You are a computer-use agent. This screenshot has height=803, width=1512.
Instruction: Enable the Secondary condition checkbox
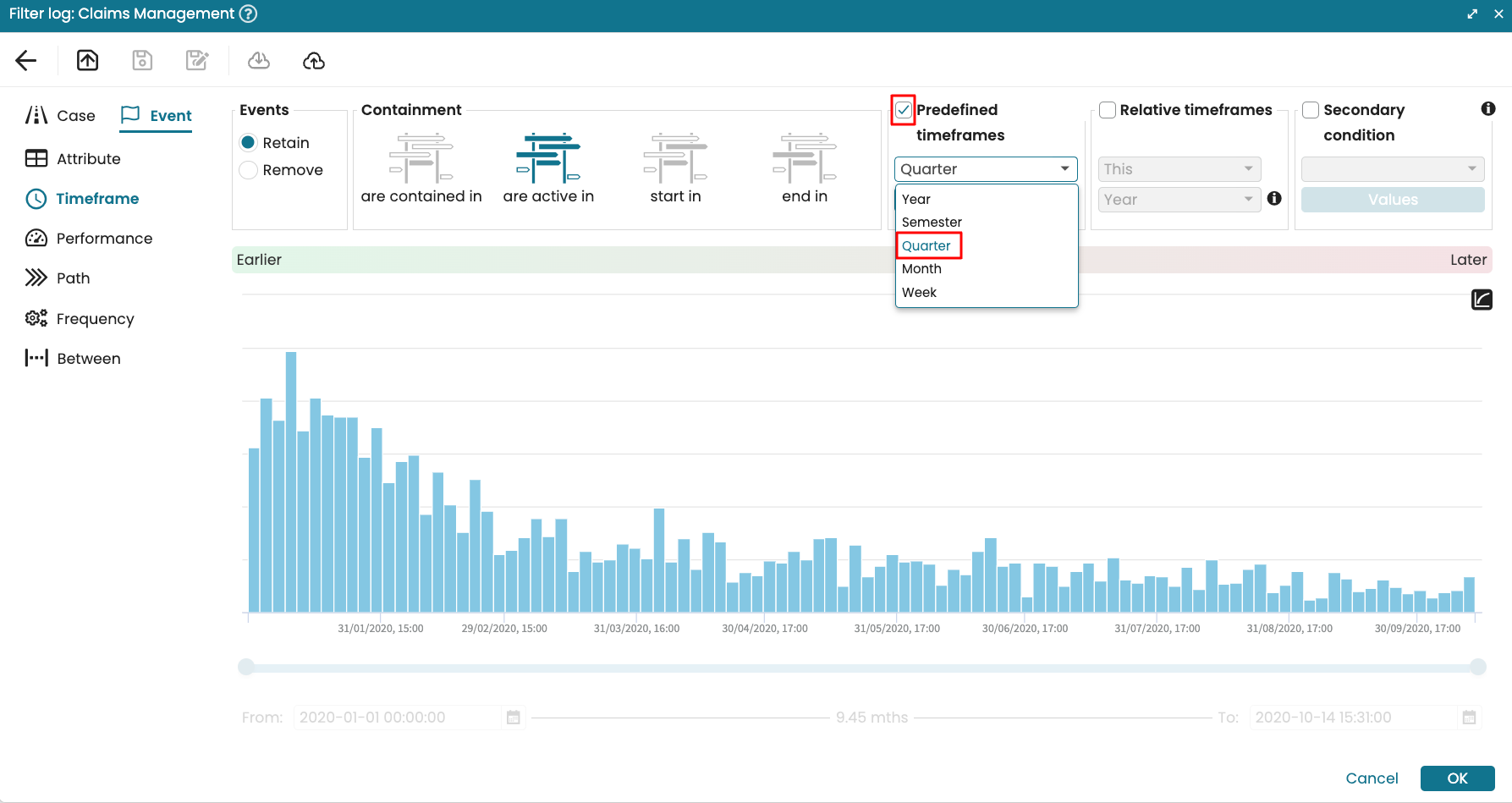point(1311,110)
